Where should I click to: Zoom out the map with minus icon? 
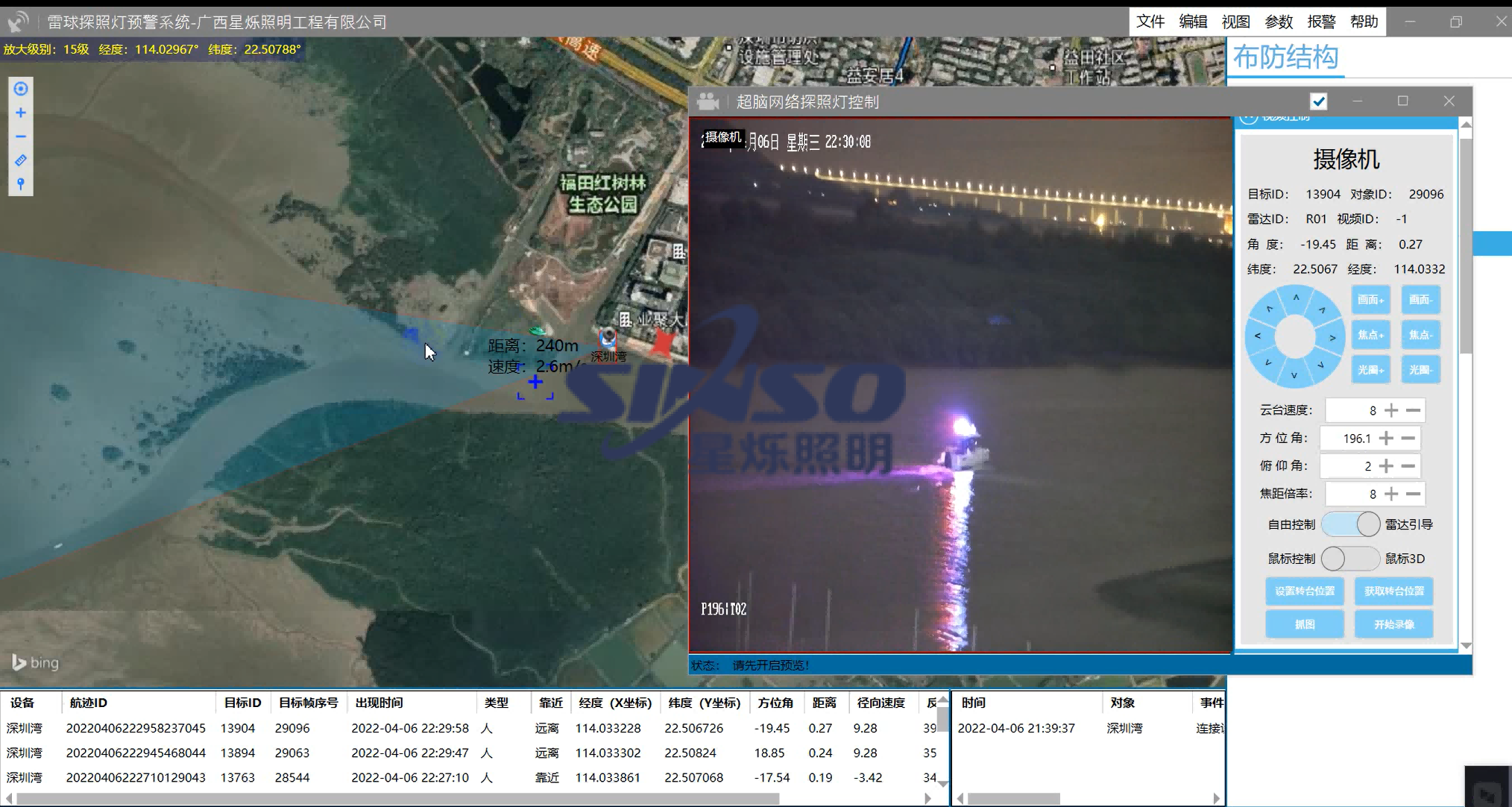point(21,136)
